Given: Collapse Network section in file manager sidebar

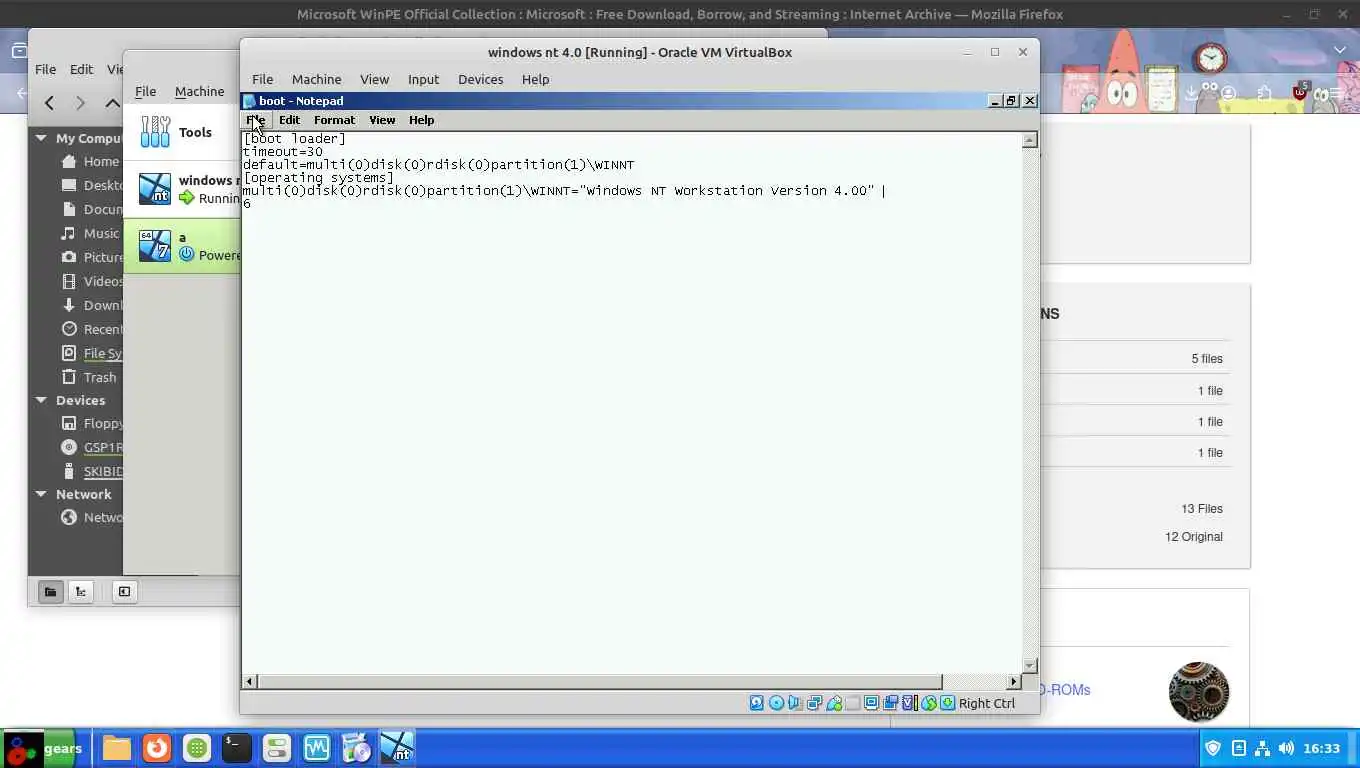Looking at the screenshot, I should [41, 494].
